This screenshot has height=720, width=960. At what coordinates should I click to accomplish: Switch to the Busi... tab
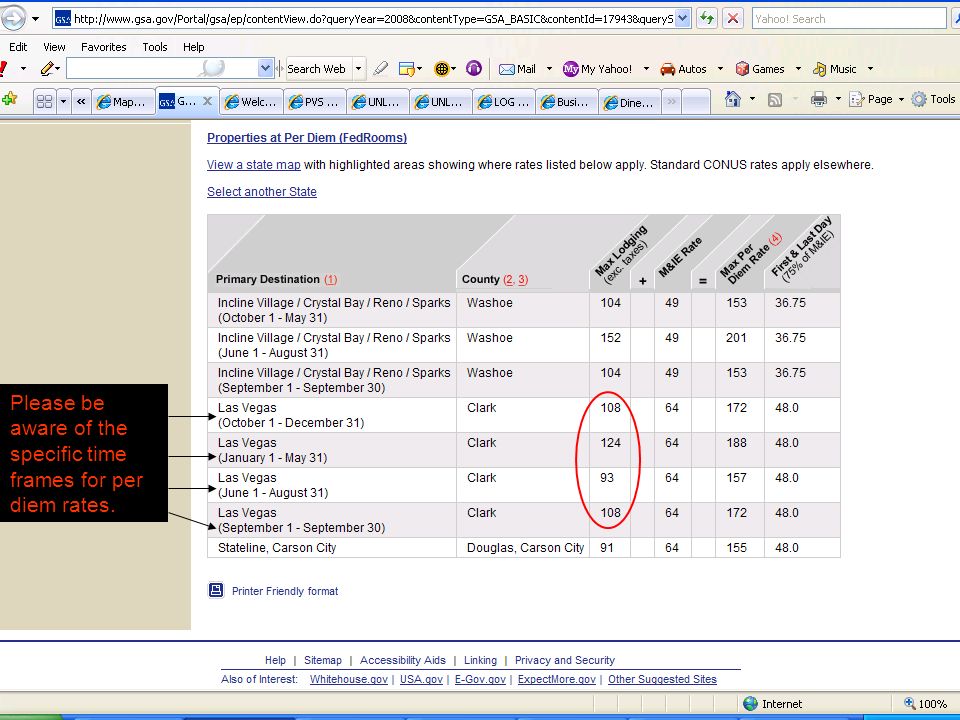coord(567,102)
